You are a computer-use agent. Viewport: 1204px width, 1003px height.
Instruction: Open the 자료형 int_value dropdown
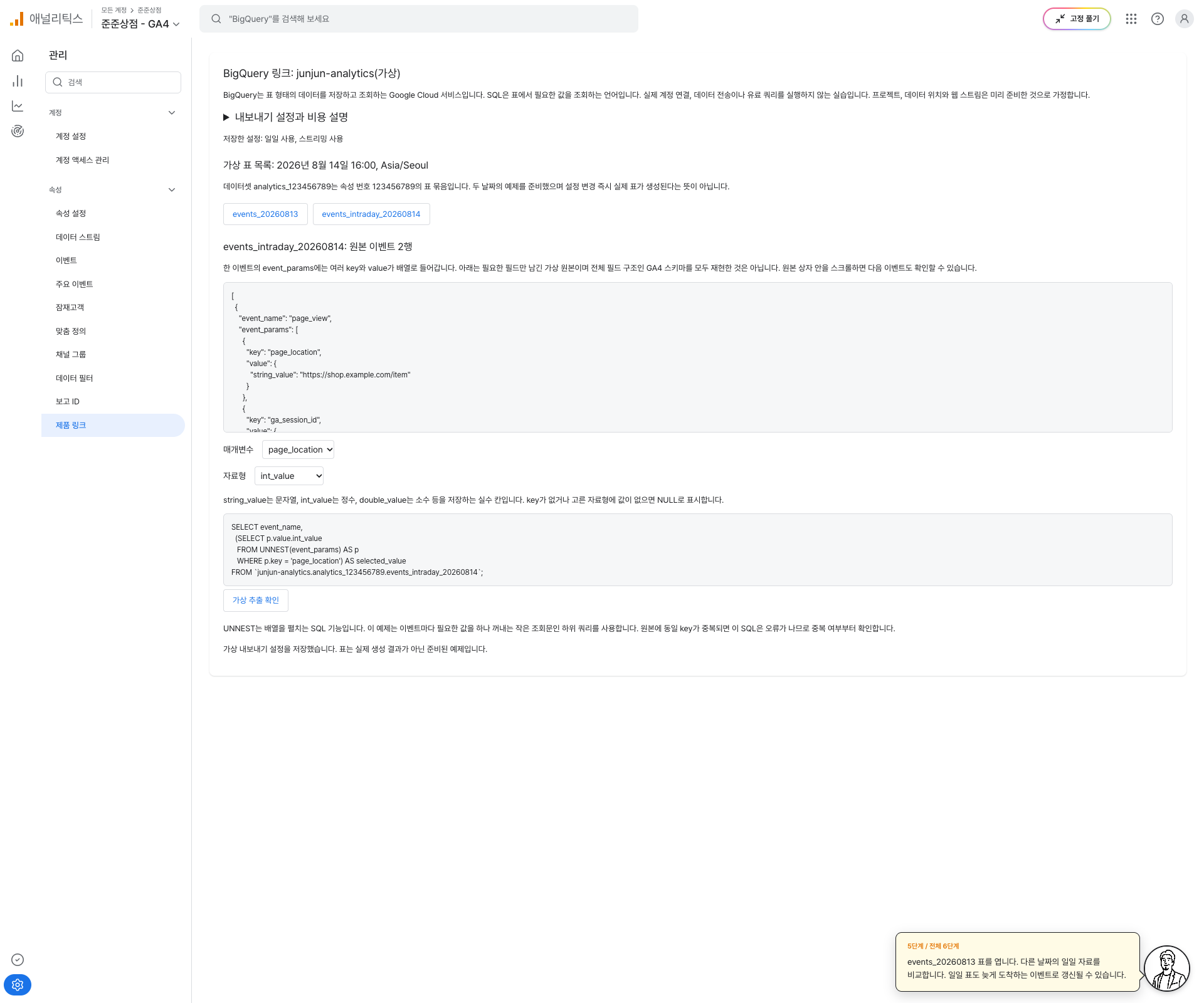289,476
